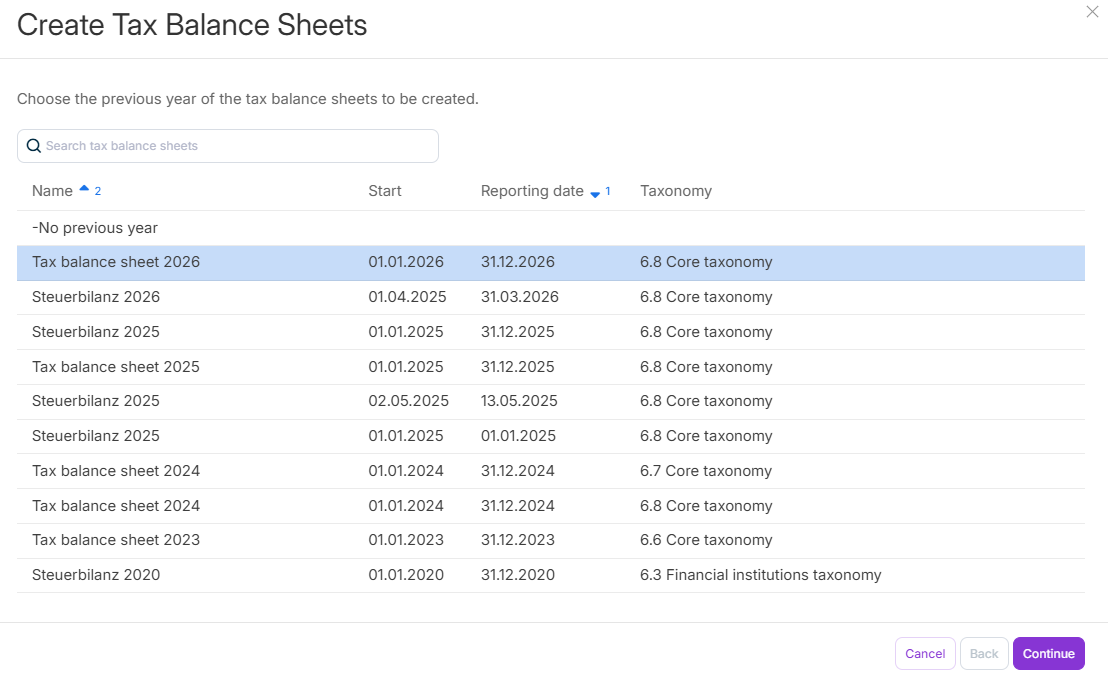Select Steuerbilanz 2020 row
Viewport: 1108px width, 677px height.
point(550,575)
